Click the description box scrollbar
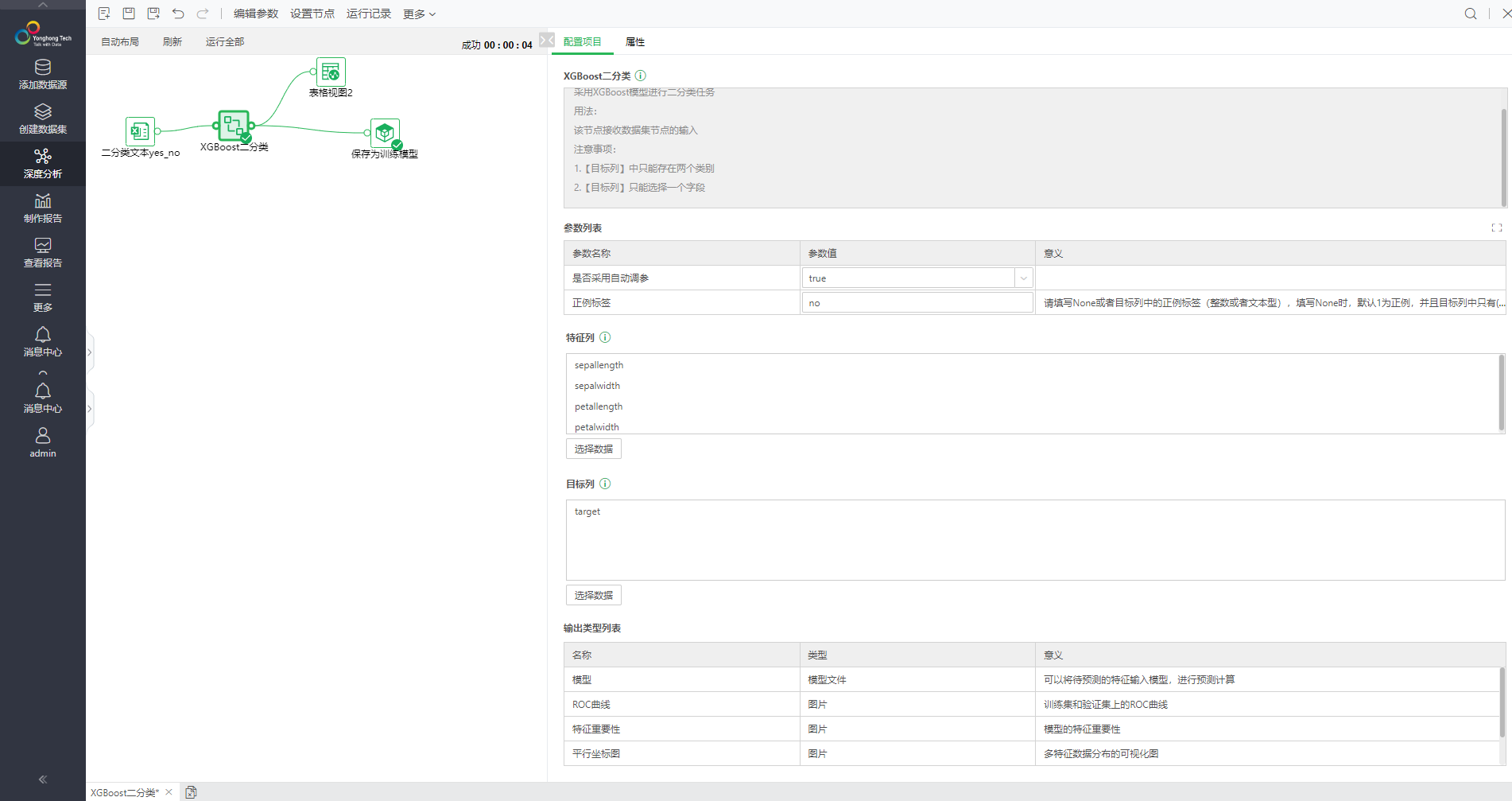 click(x=1503, y=157)
